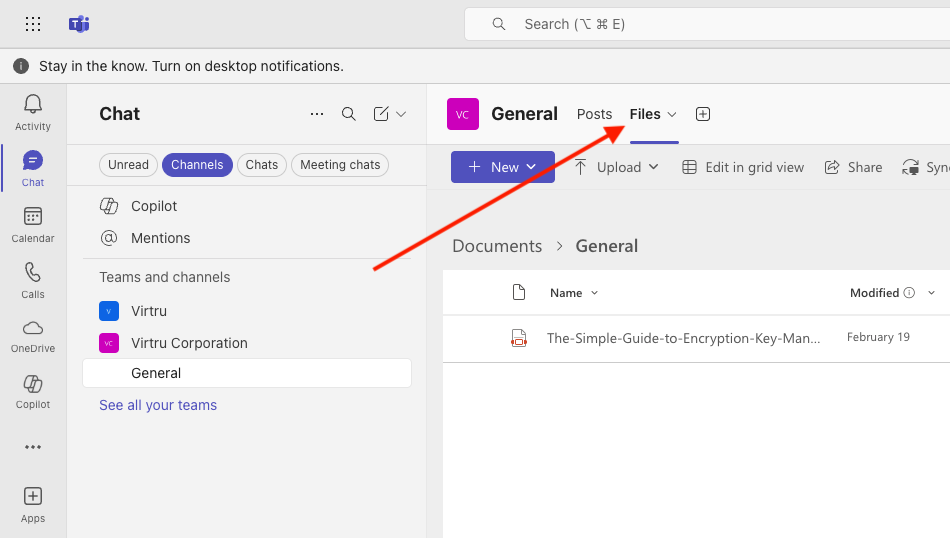Click the Sync toolbar button
This screenshot has width=950, height=538.
tap(925, 167)
